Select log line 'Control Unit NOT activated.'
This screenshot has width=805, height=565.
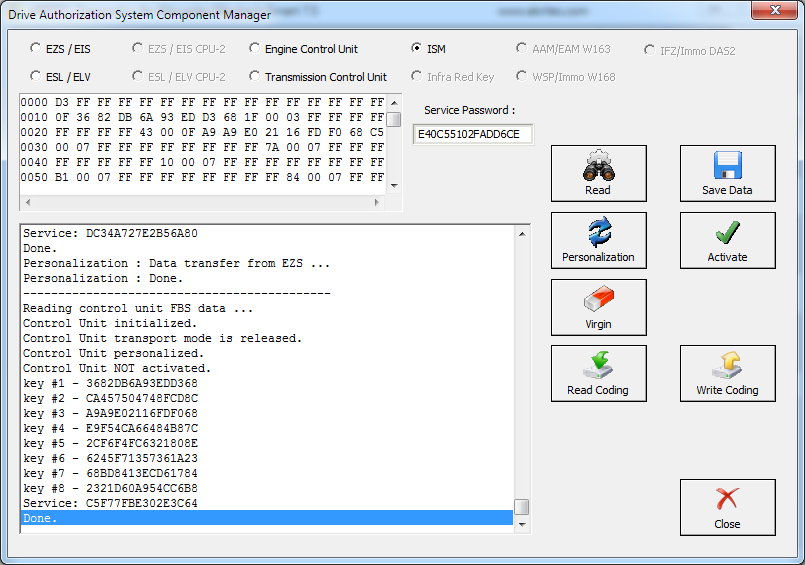267,368
